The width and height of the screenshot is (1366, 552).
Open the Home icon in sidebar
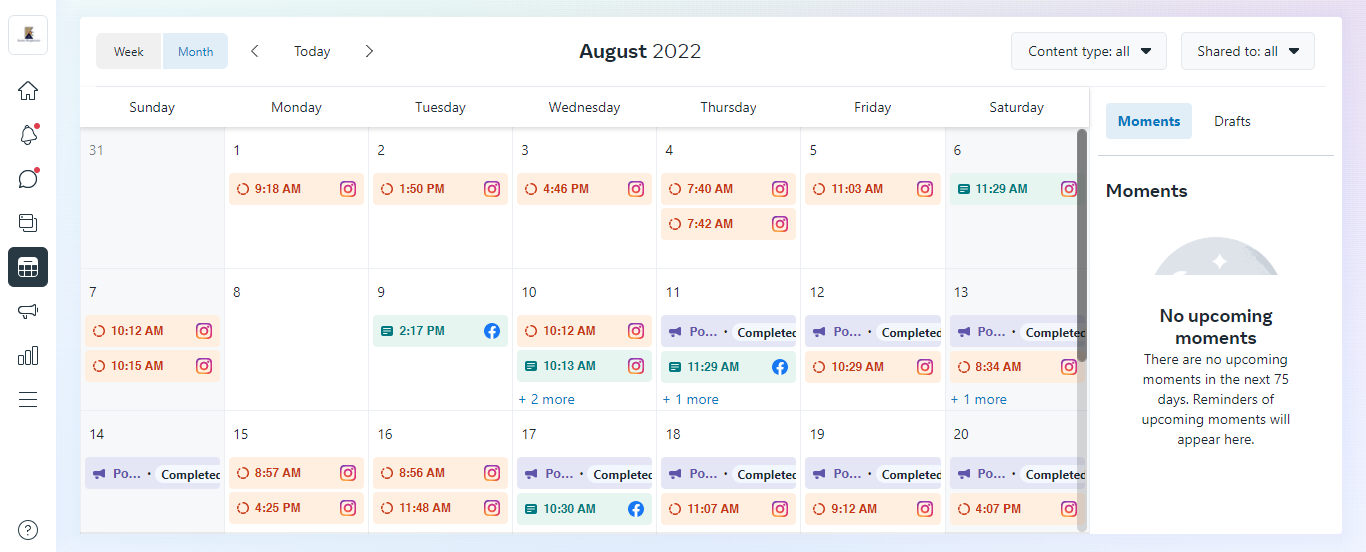coord(28,90)
